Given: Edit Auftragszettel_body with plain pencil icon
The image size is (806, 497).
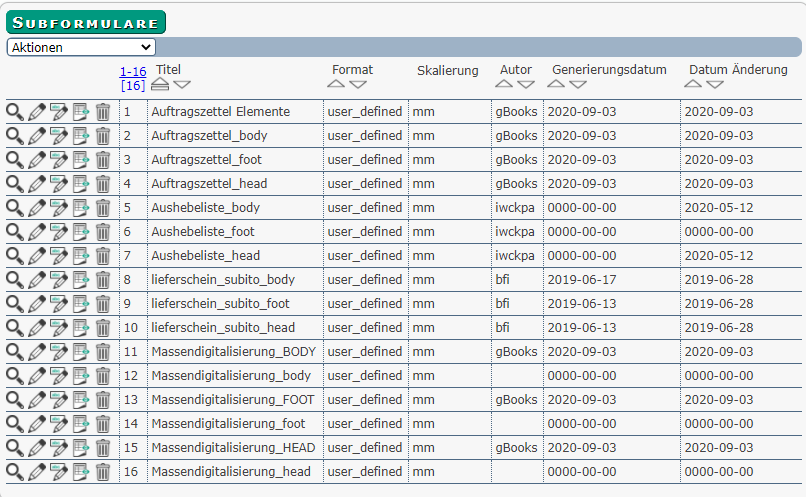Looking at the screenshot, I should click(x=36, y=136).
